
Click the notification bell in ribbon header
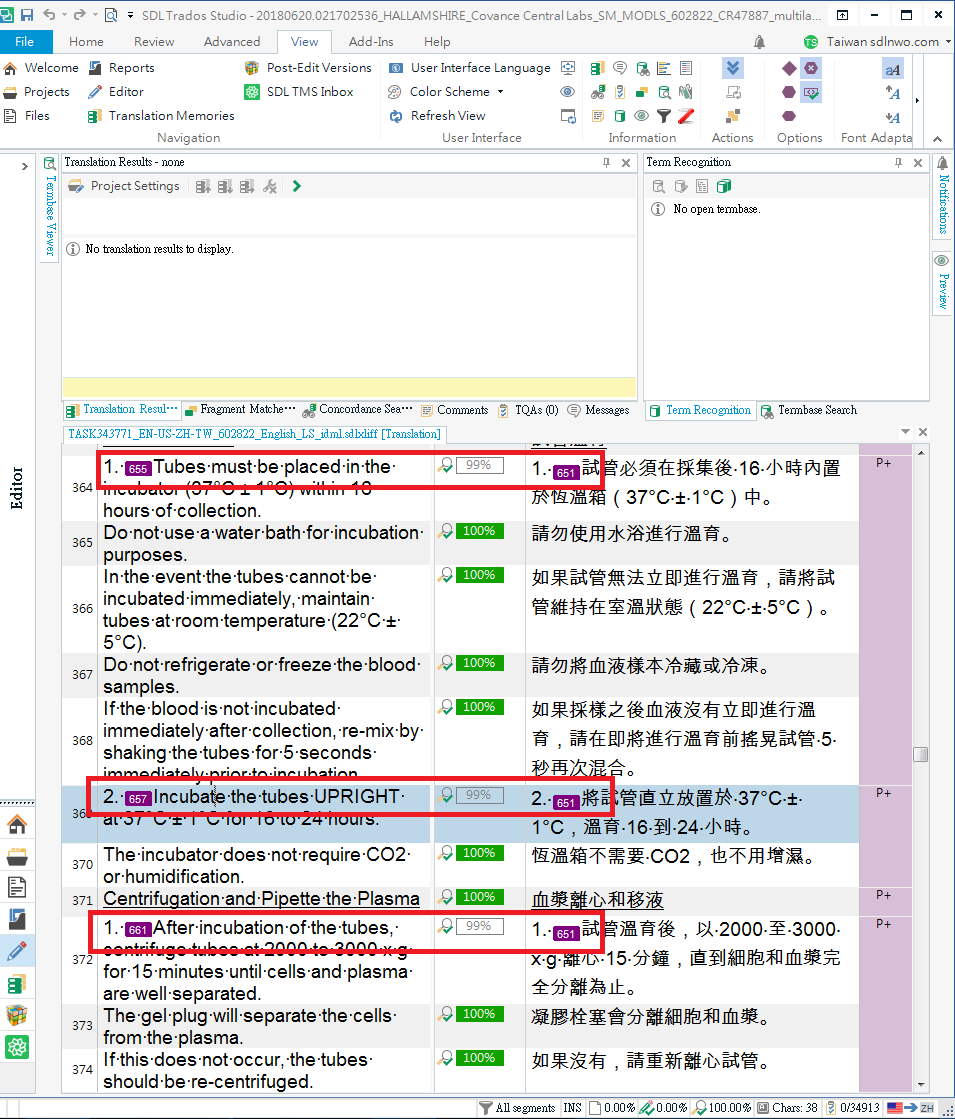coord(759,42)
